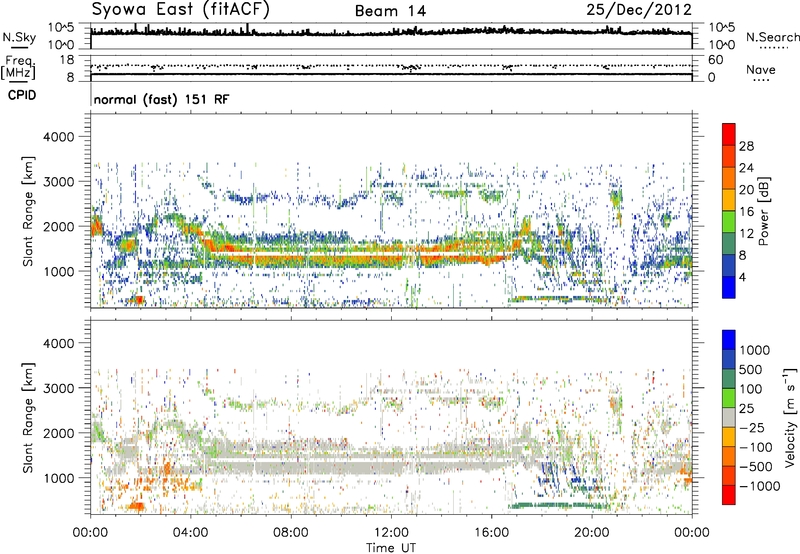The image size is (800, 554).
Task: Click the red bottom segment of the Velocity colorbar
Action: [729, 495]
